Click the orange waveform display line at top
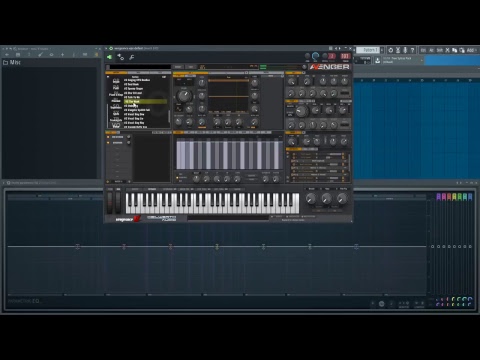 pos(229,80)
